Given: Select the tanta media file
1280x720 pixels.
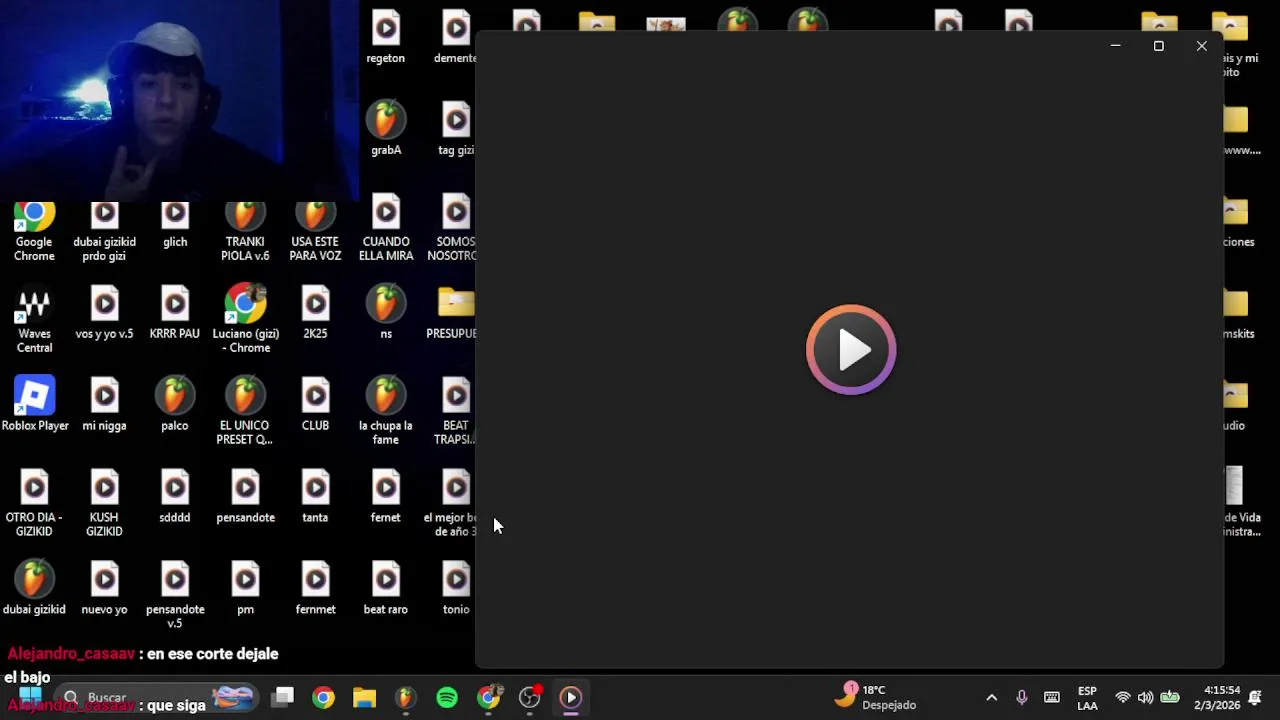Looking at the screenshot, I should [x=315, y=497].
